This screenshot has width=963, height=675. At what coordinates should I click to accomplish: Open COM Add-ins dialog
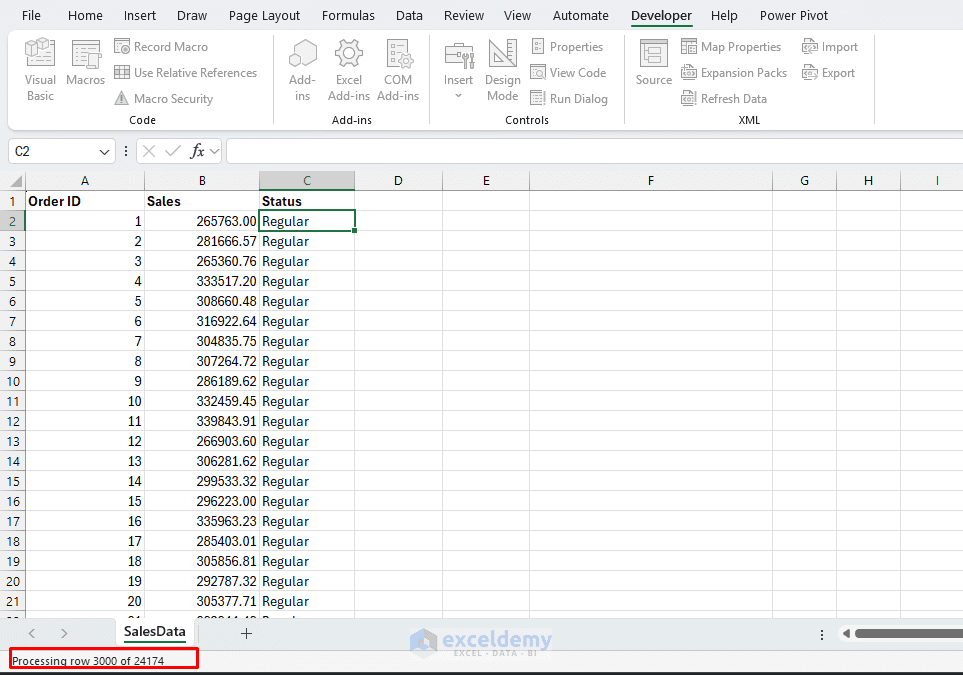tap(398, 69)
